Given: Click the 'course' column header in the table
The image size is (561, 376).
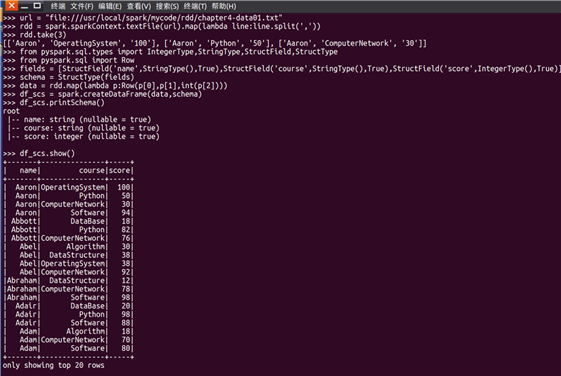Looking at the screenshot, I should (x=92, y=170).
